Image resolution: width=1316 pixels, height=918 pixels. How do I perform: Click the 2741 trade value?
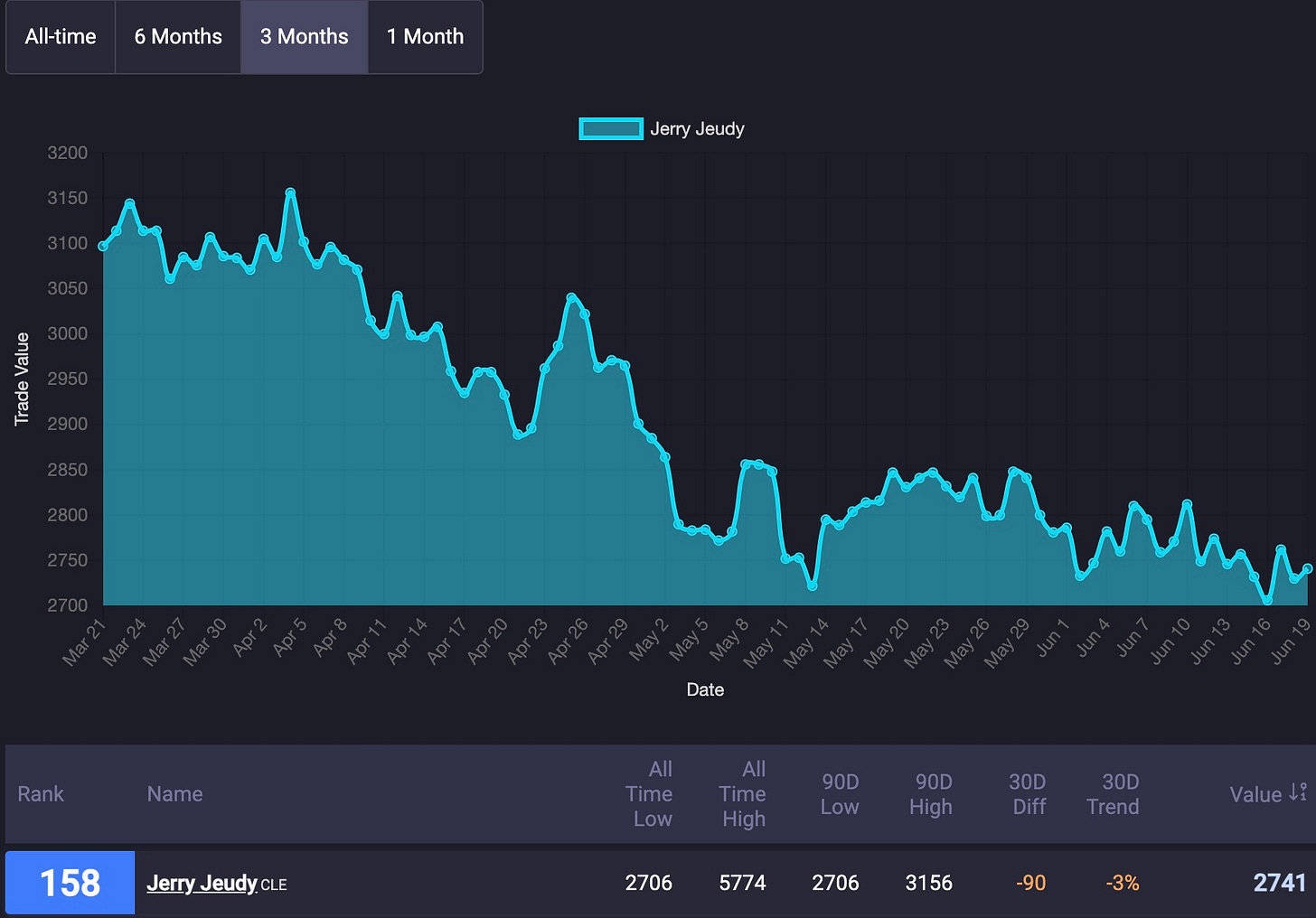pos(1280,883)
